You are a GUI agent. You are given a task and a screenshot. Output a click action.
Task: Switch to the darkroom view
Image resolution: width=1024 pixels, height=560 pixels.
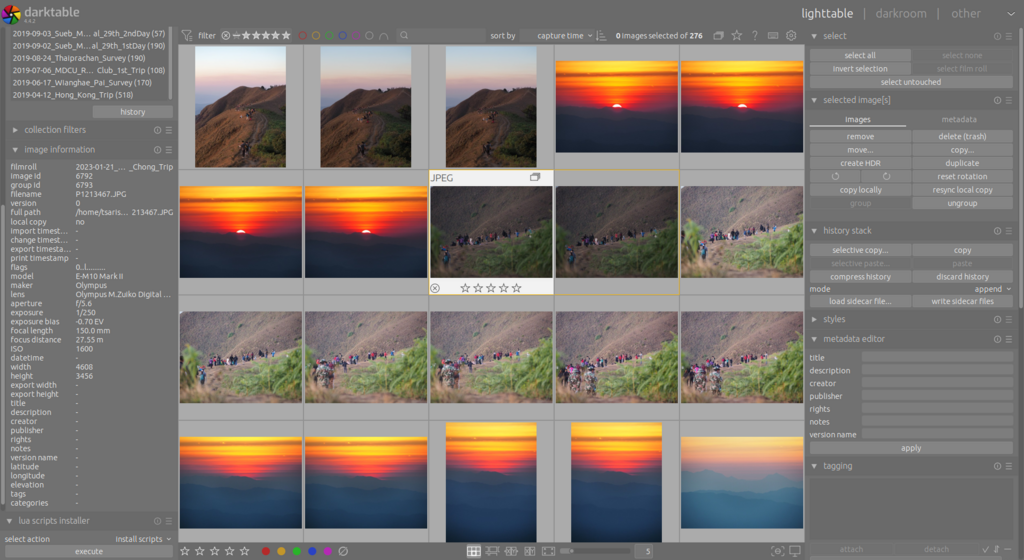901,13
